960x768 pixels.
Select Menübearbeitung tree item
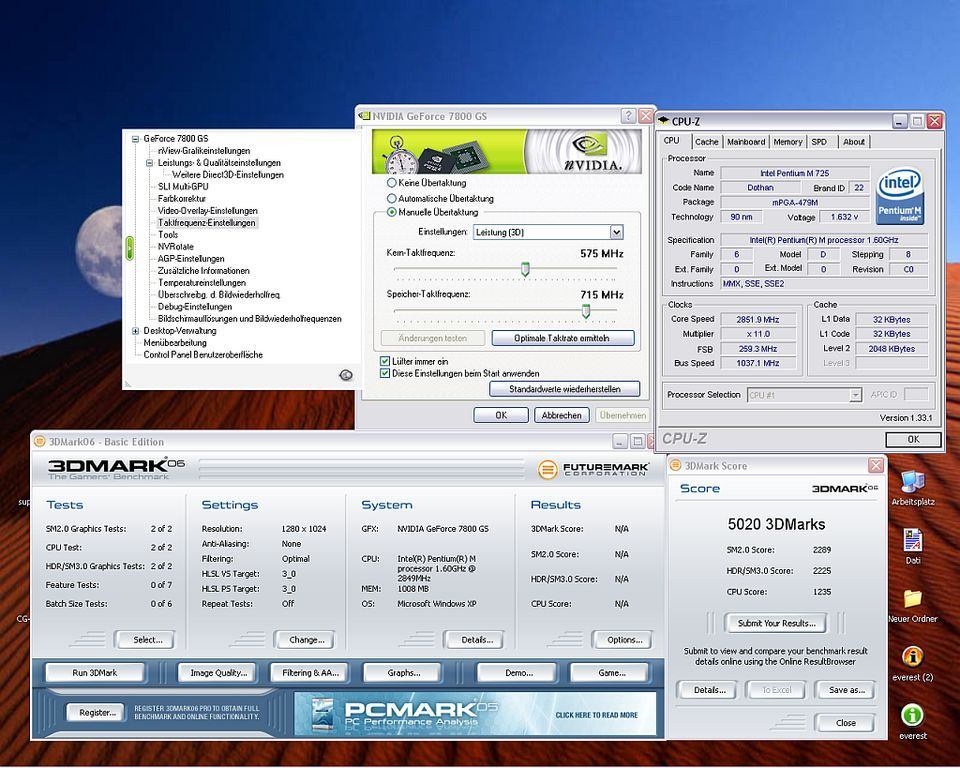[174, 343]
